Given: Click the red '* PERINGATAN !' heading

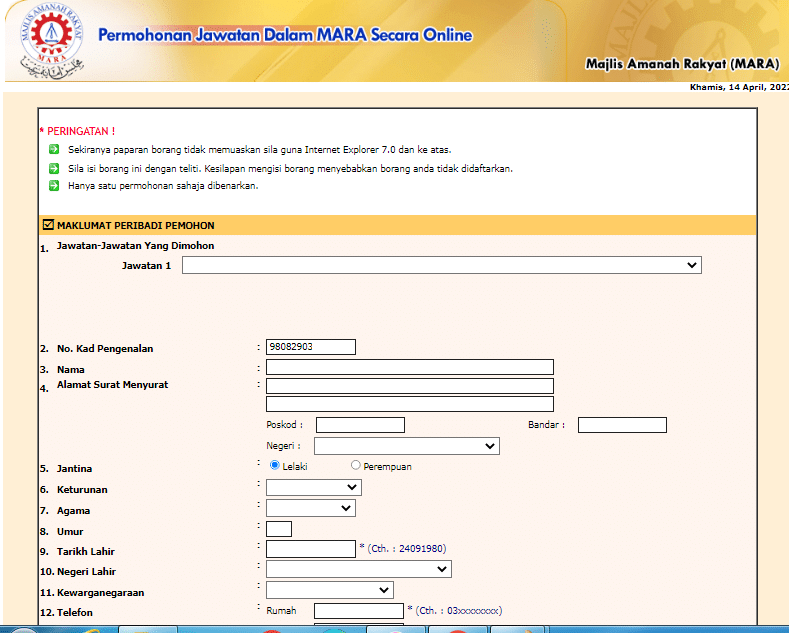Looking at the screenshot, I should coord(77,131).
